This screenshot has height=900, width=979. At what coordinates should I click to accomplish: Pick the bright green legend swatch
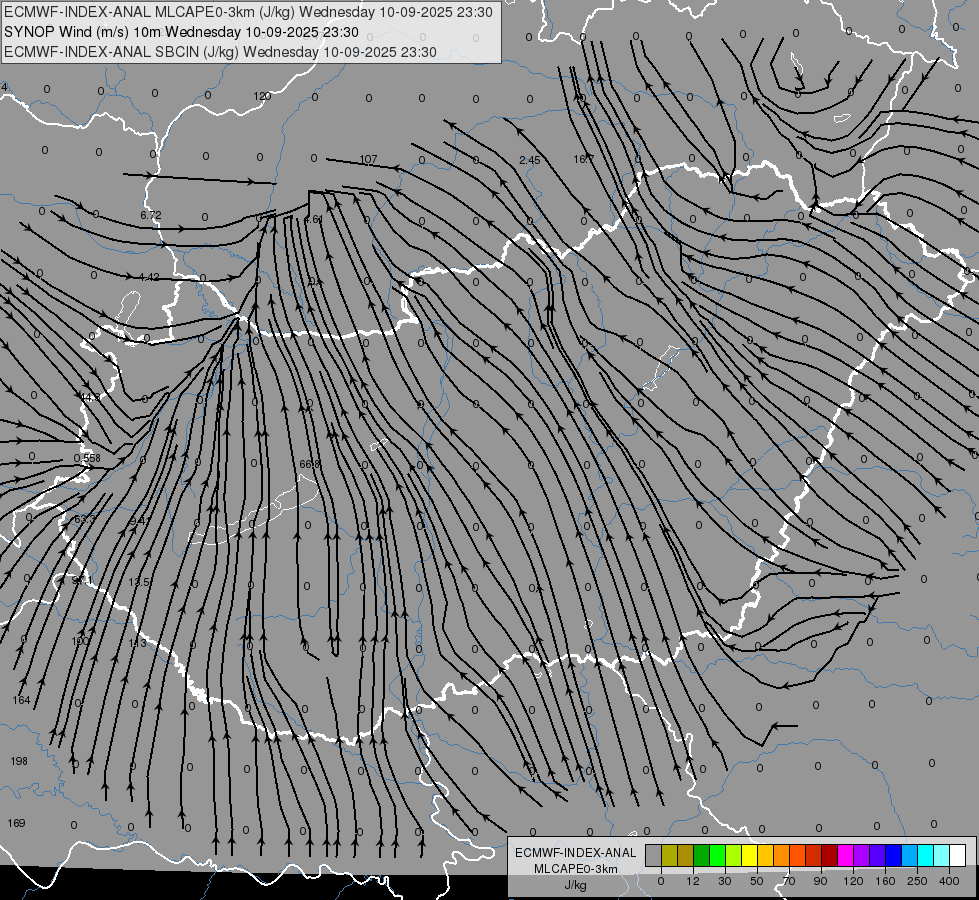tap(717, 855)
